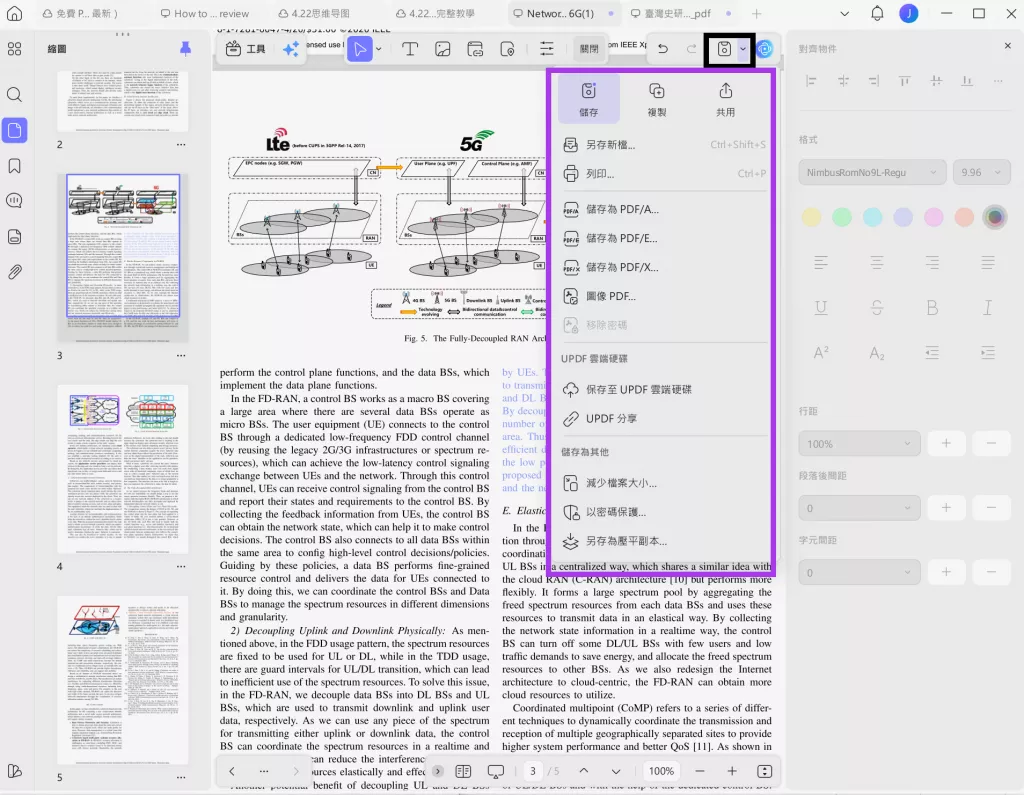Screen dimensions: 1024x795
Task: Click the page number input field
Action: (x=533, y=771)
